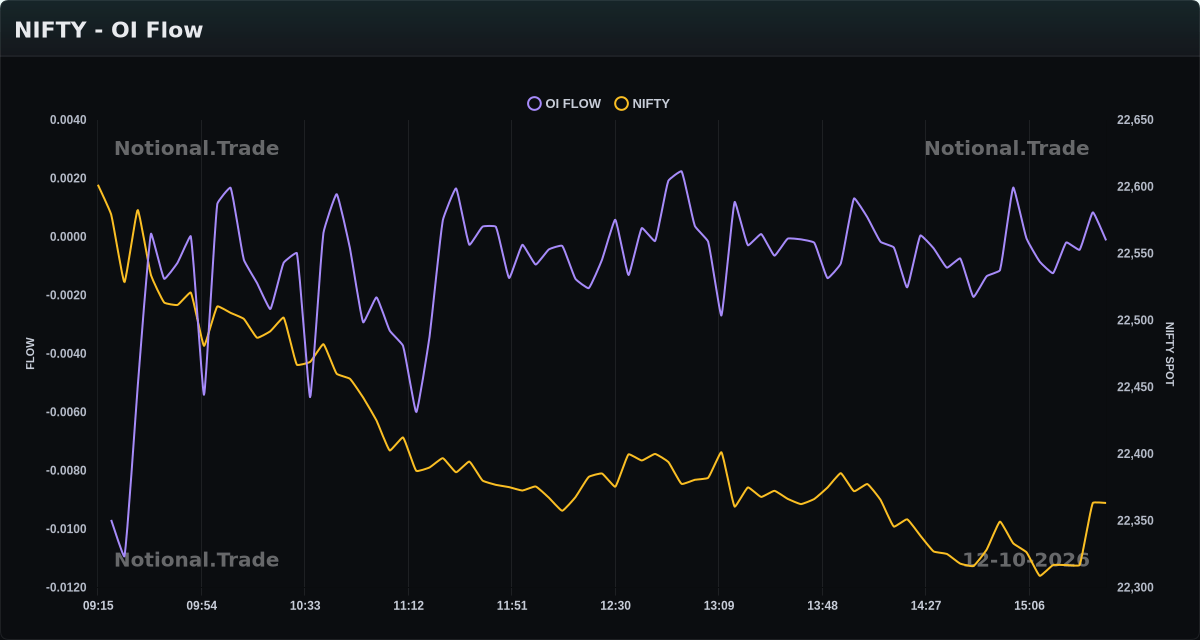The height and width of the screenshot is (640, 1200).
Task: Click the 22,500 spot axis value
Action: pyautogui.click(x=1135, y=321)
